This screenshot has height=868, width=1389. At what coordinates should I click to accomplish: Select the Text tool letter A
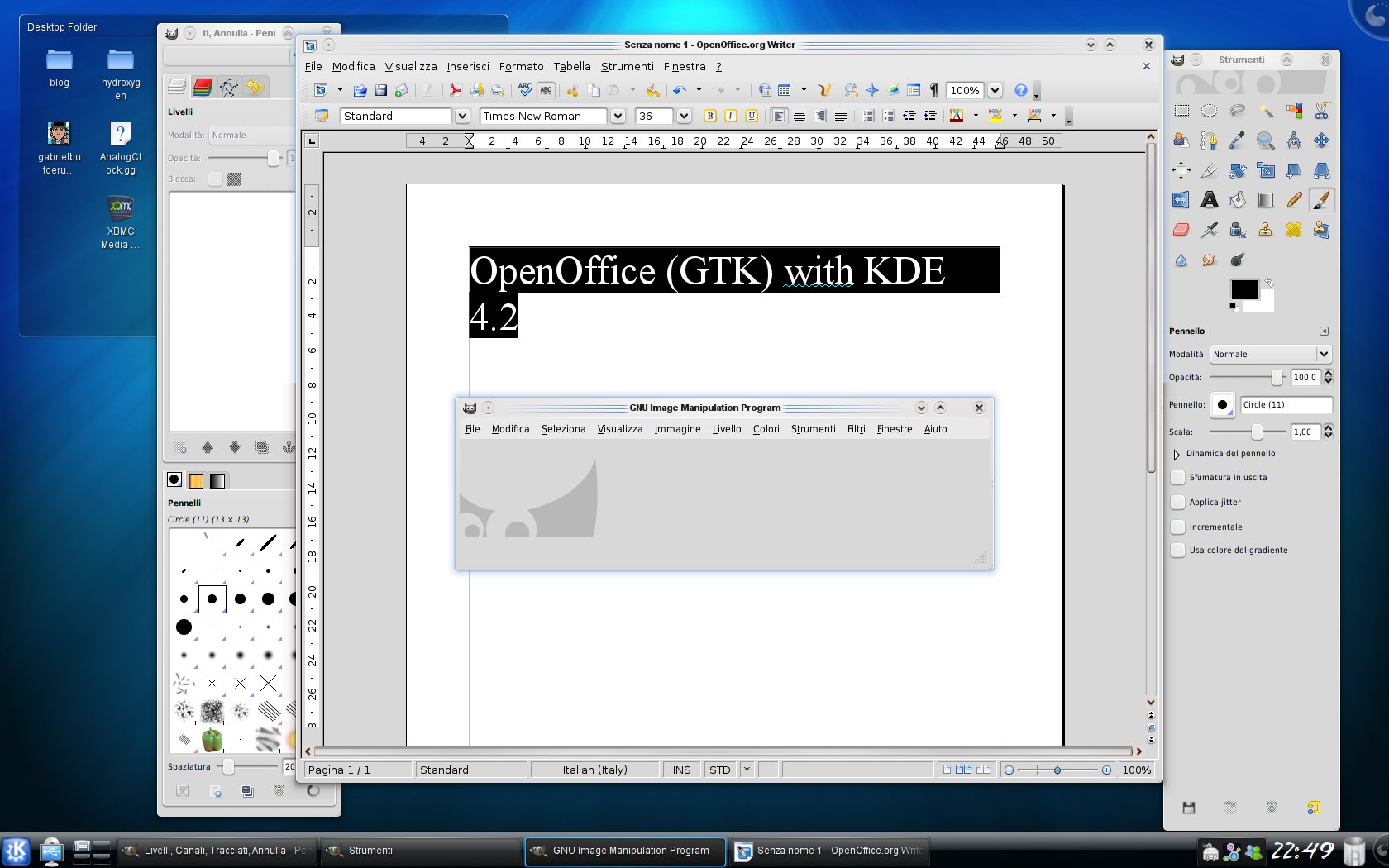[x=1209, y=200]
